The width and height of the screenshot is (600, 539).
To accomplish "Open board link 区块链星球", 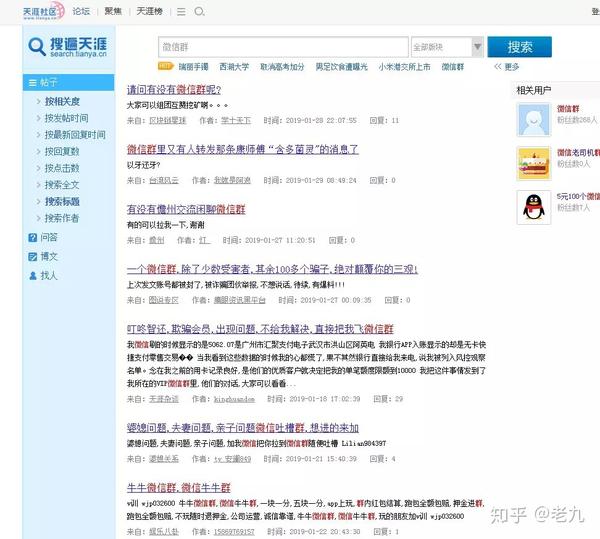I will (x=168, y=121).
